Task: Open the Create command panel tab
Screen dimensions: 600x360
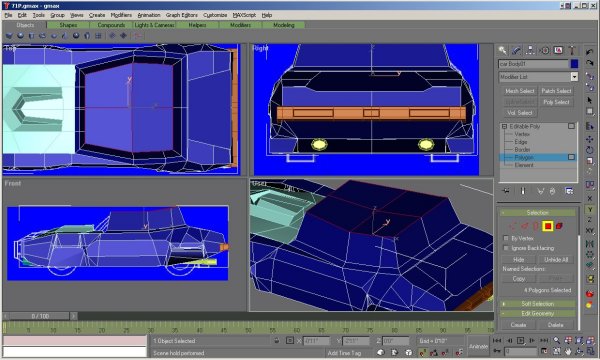Action: coord(503,50)
